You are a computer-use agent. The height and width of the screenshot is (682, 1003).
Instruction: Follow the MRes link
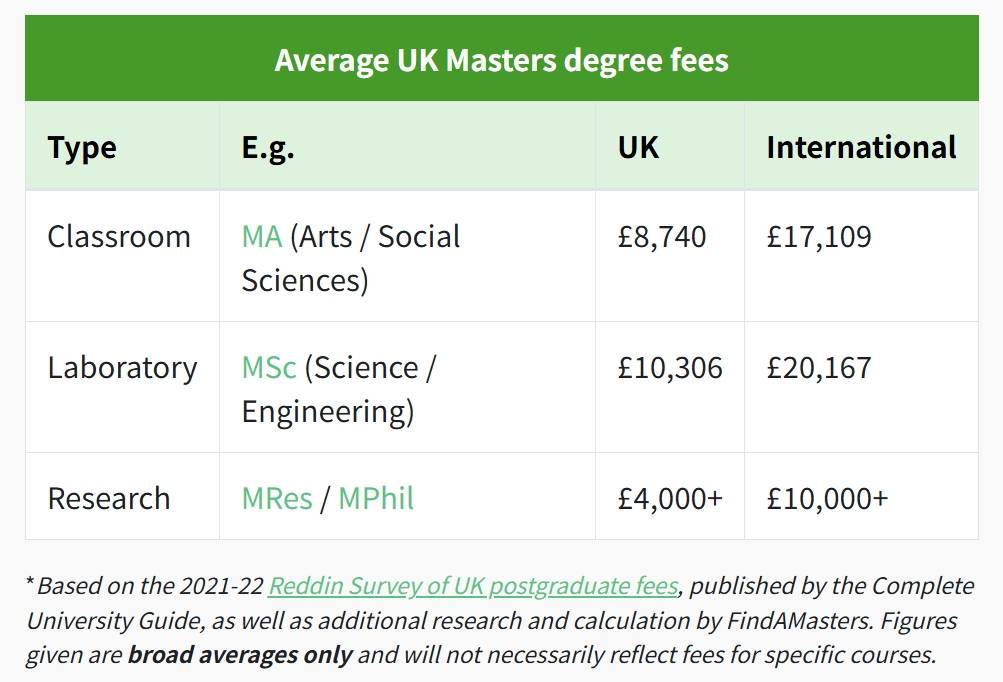pyautogui.click(x=277, y=498)
